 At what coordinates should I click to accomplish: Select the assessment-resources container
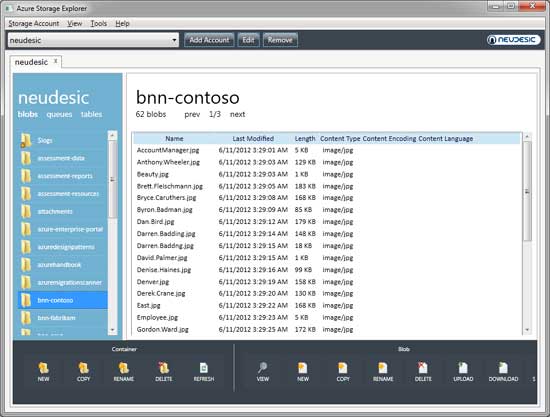(x=63, y=194)
